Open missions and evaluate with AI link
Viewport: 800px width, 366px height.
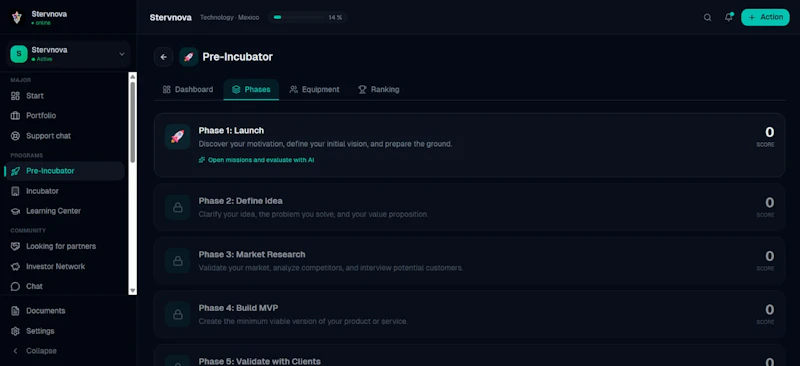(x=257, y=160)
